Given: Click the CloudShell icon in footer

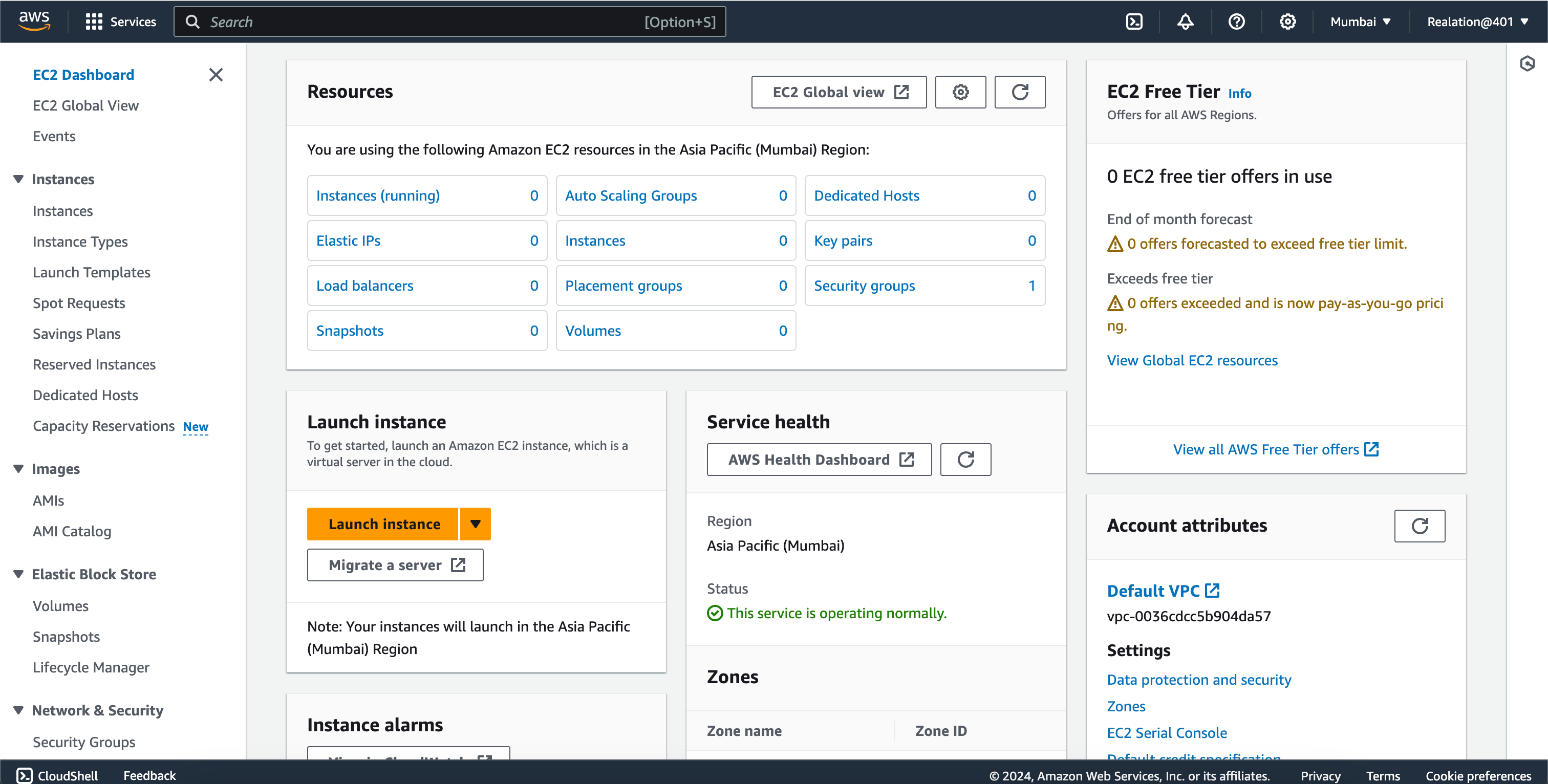Looking at the screenshot, I should (24, 775).
